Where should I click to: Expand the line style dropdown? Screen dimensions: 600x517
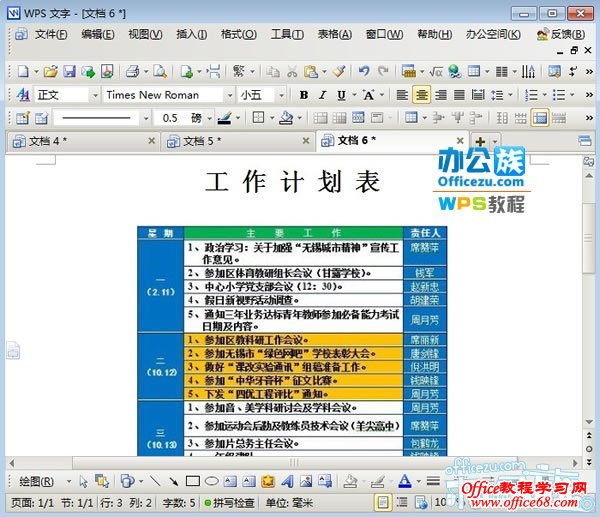(145, 118)
